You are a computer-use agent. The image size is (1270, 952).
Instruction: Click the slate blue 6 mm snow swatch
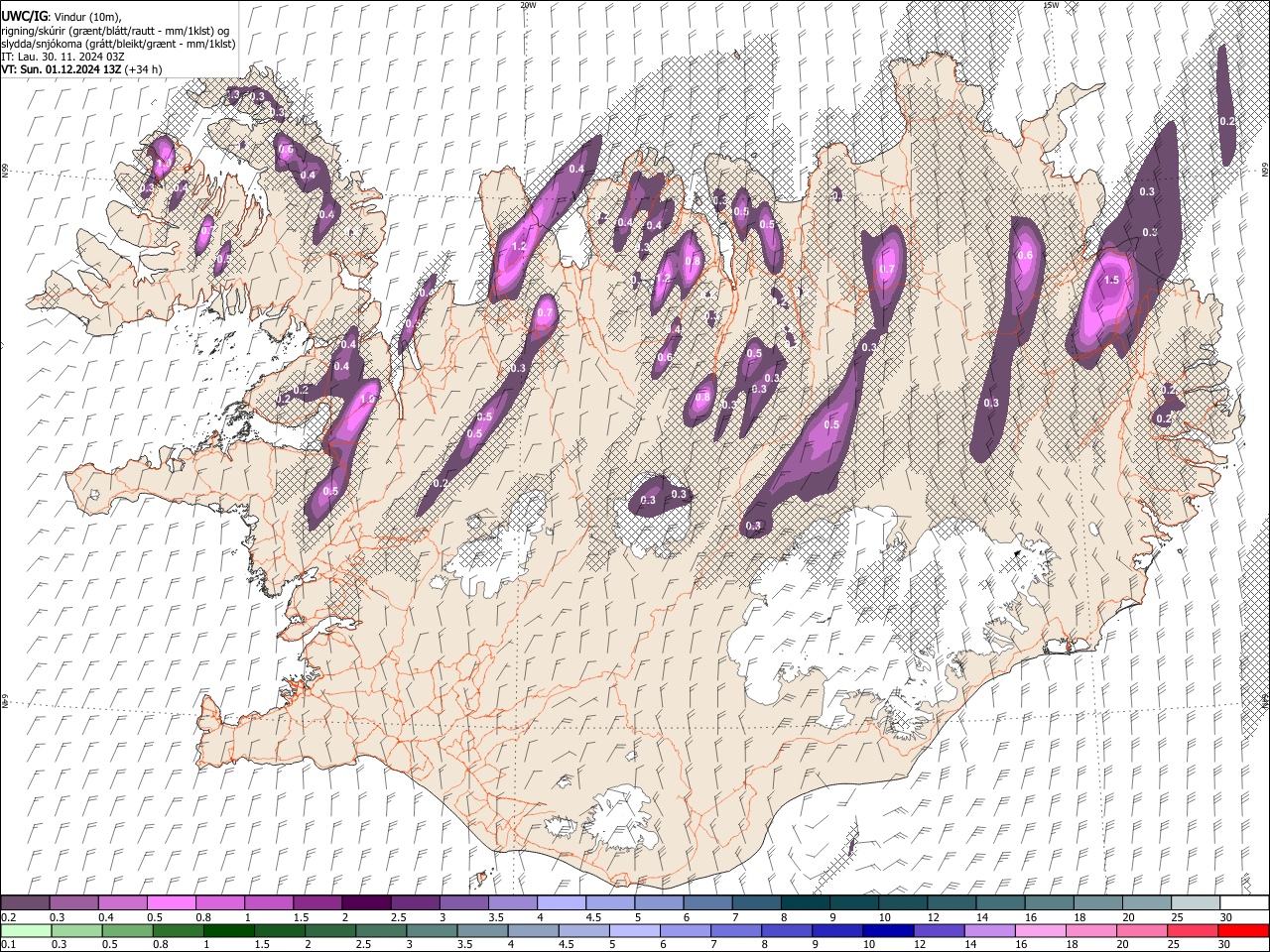coord(707,902)
